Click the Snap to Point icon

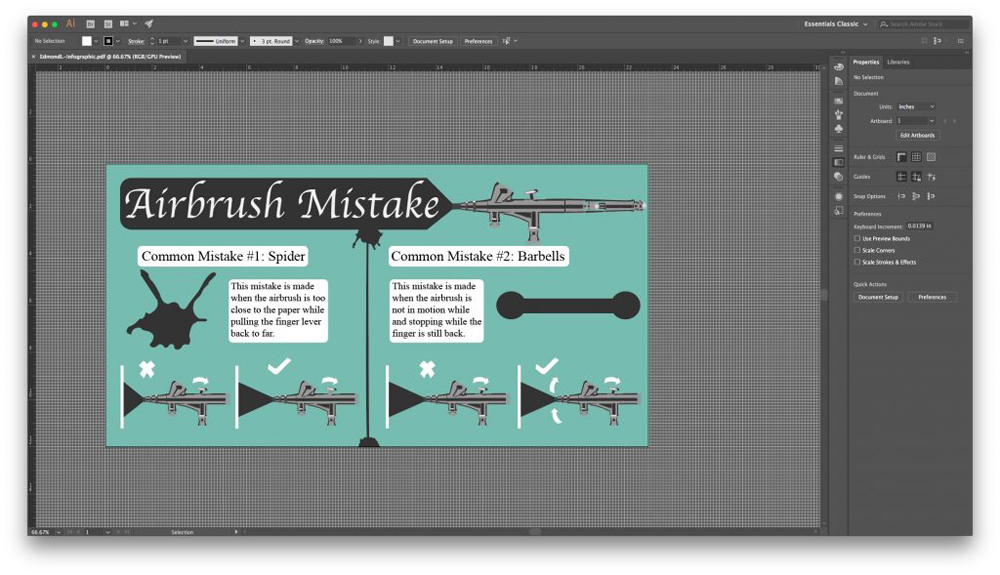point(901,196)
